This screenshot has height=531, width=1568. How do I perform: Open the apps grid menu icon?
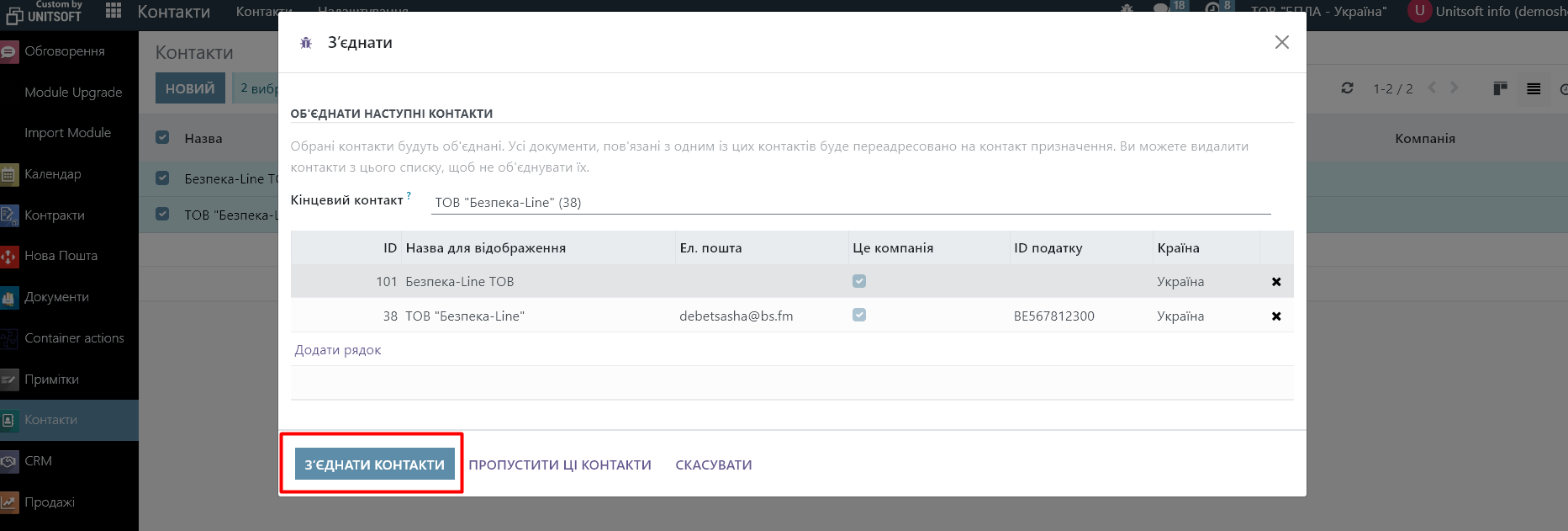tap(114, 11)
